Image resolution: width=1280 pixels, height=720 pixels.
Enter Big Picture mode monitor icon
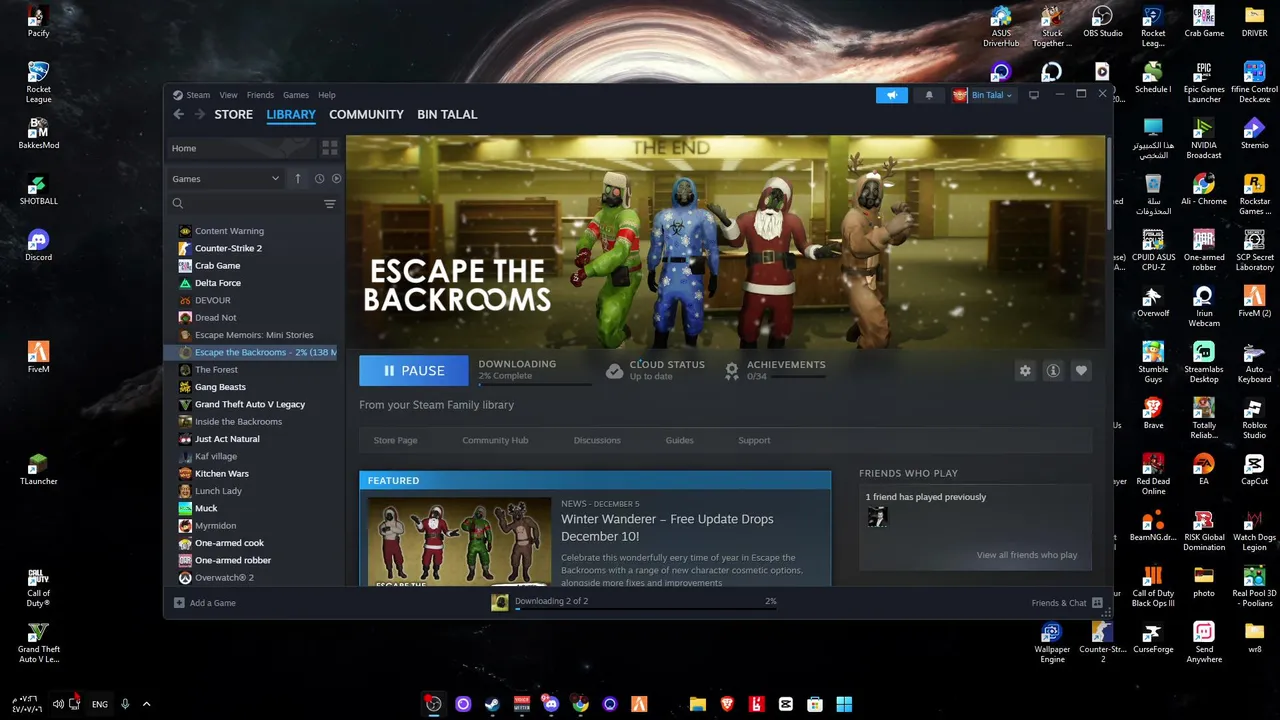click(1034, 95)
